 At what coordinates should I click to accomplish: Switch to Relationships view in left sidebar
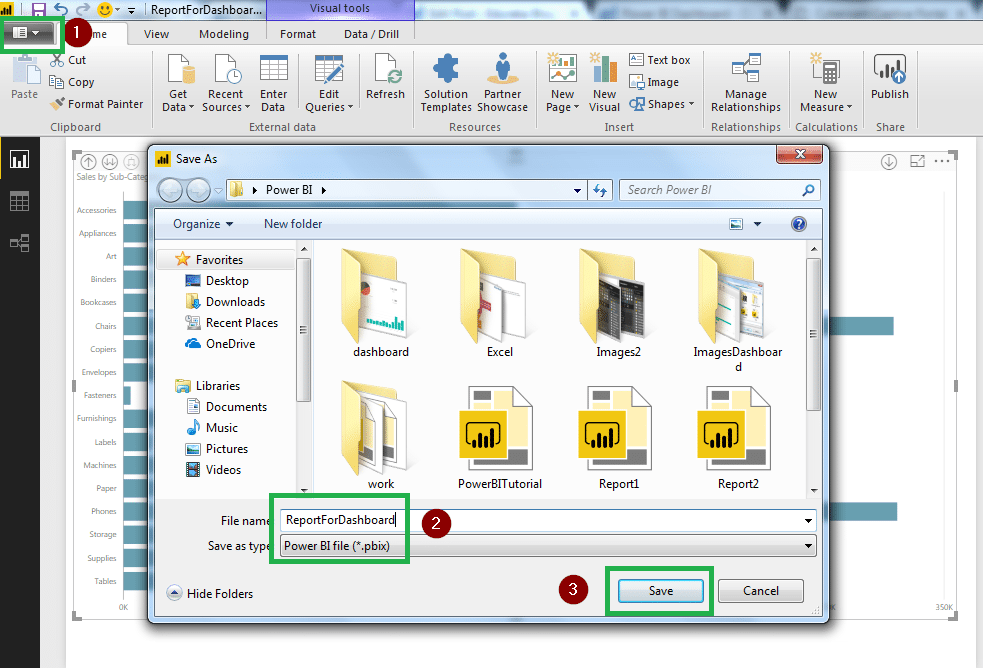19,243
